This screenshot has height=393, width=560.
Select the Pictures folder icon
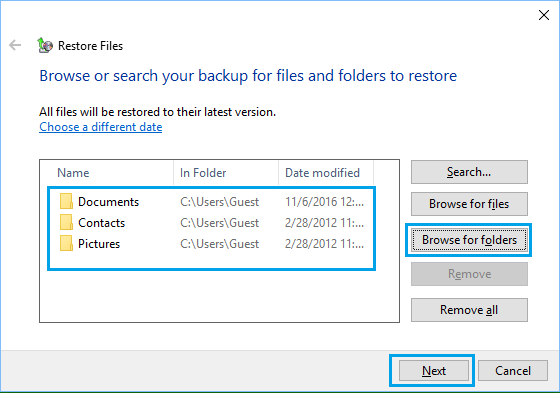(x=66, y=244)
